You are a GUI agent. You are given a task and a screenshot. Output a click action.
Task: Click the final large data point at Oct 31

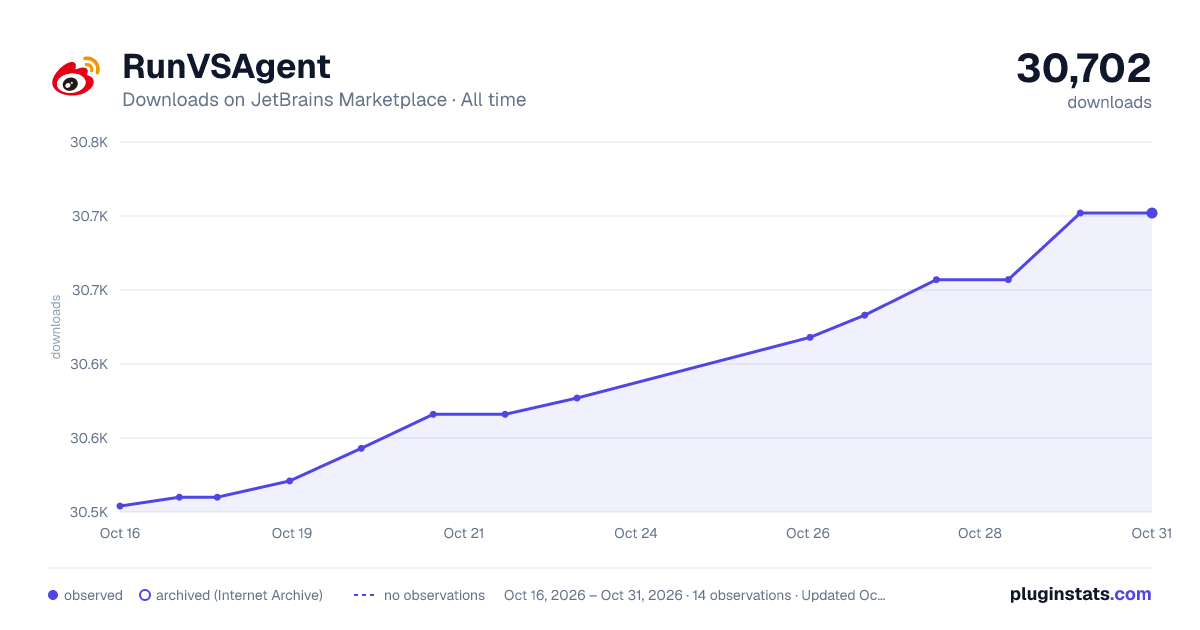point(1152,213)
